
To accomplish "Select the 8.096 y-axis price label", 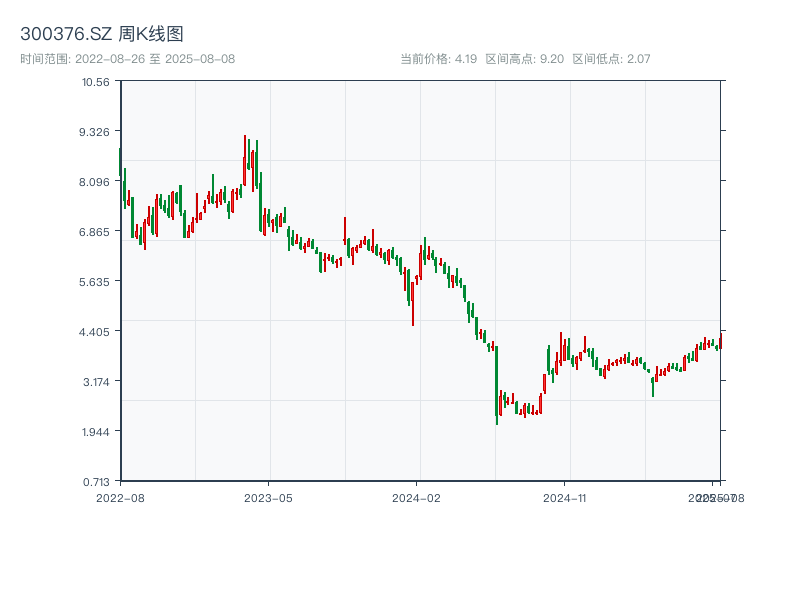I will pos(96,182).
